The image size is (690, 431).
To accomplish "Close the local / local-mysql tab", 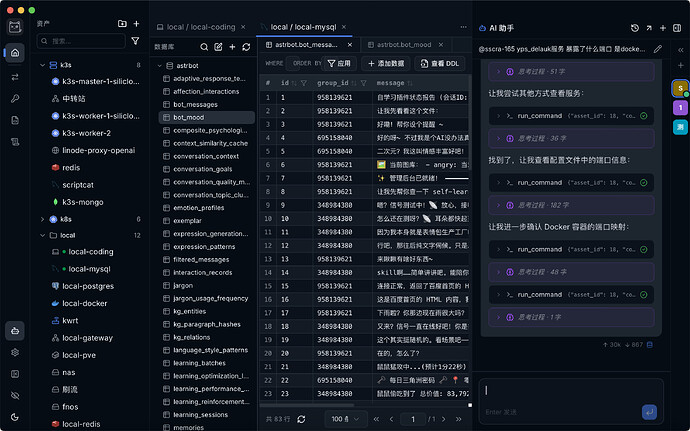I will tap(344, 27).
